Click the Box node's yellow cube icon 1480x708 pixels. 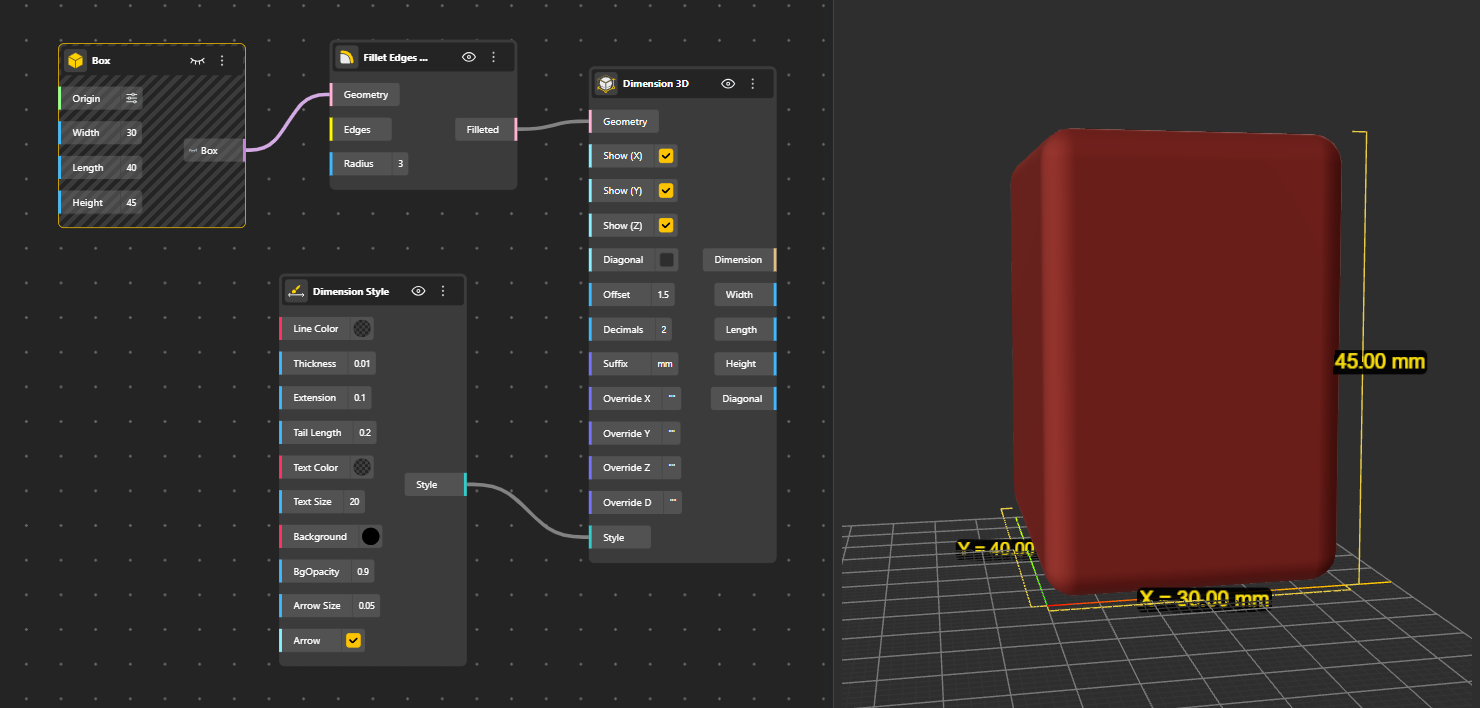point(76,61)
